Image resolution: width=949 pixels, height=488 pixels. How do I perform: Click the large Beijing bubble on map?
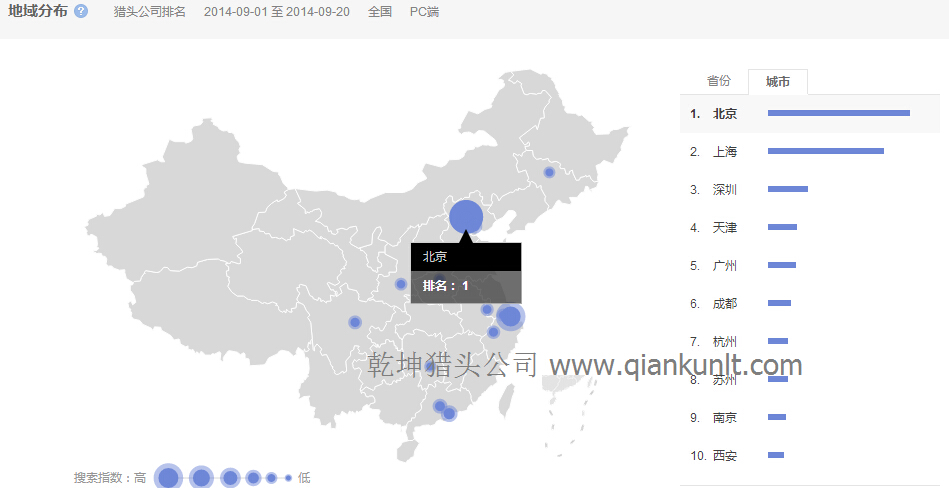[466, 217]
